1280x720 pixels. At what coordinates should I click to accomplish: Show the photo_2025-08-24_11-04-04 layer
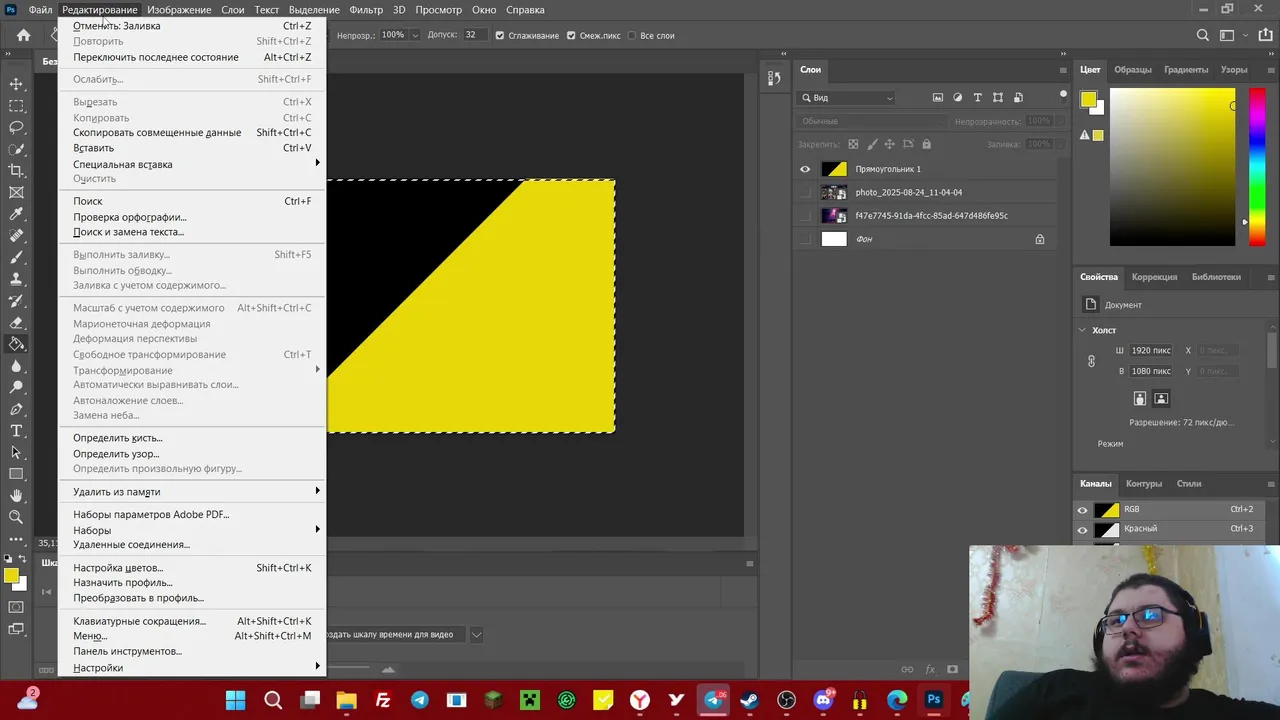(805, 192)
